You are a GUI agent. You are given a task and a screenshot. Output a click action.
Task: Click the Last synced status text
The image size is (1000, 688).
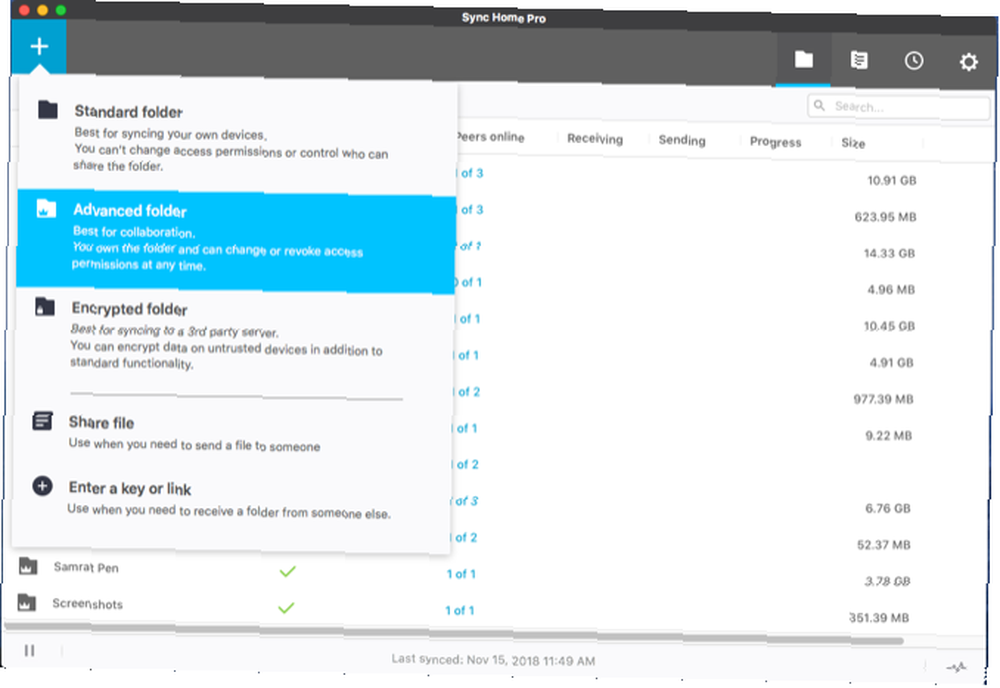(x=493, y=659)
